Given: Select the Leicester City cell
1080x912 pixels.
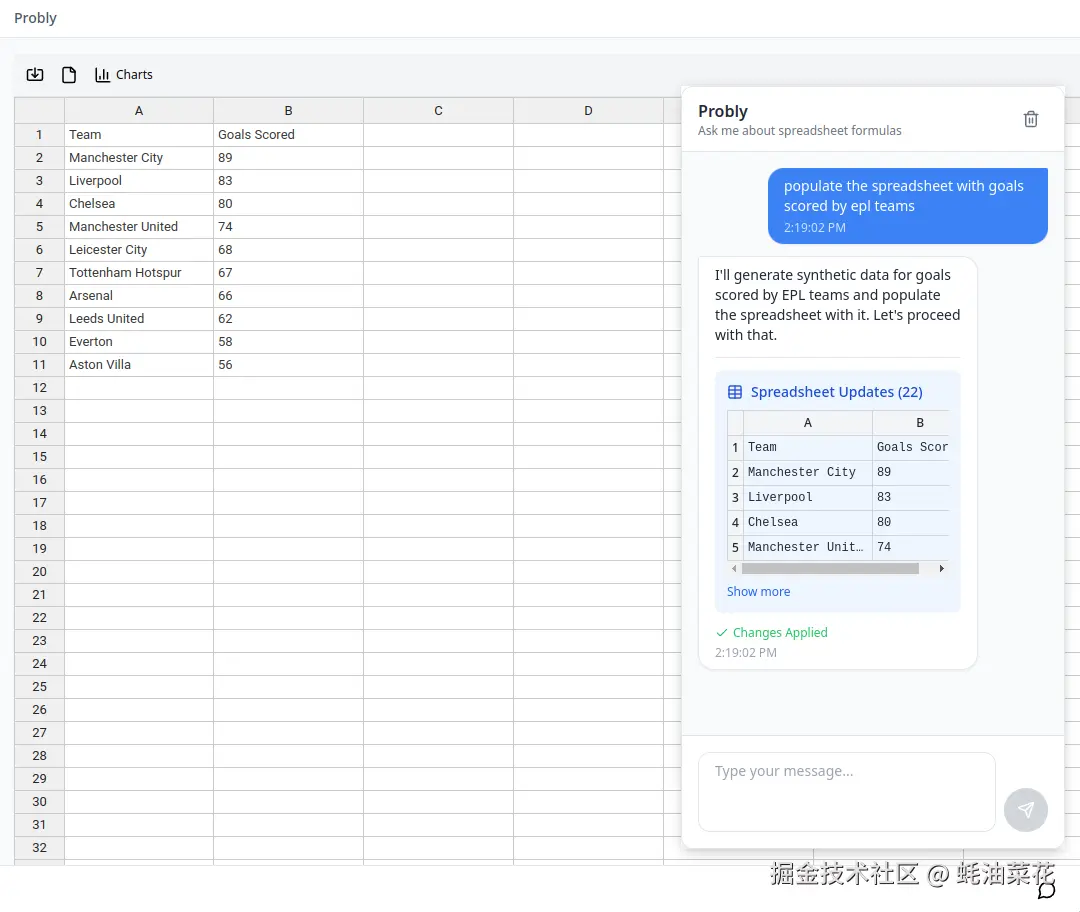Looking at the screenshot, I should pos(139,249).
